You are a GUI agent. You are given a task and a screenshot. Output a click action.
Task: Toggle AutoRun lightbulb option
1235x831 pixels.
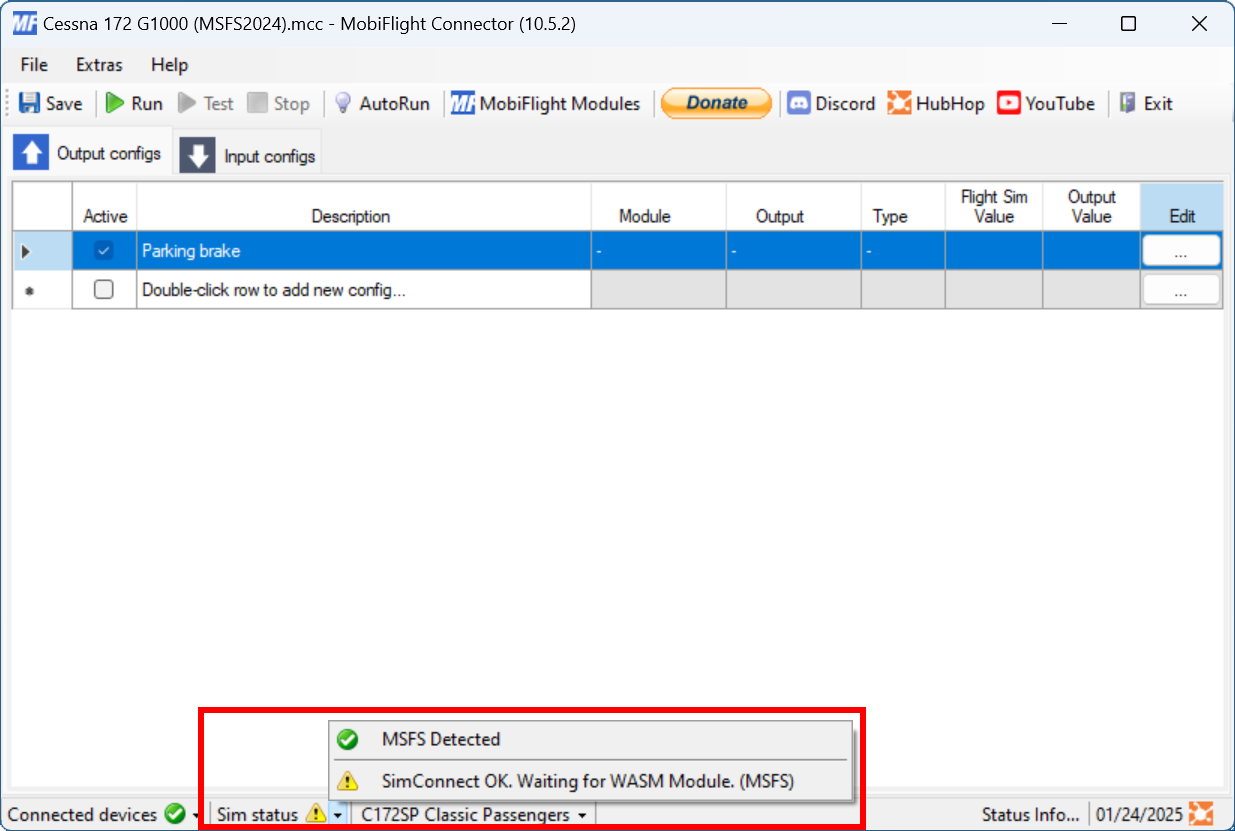coord(381,103)
